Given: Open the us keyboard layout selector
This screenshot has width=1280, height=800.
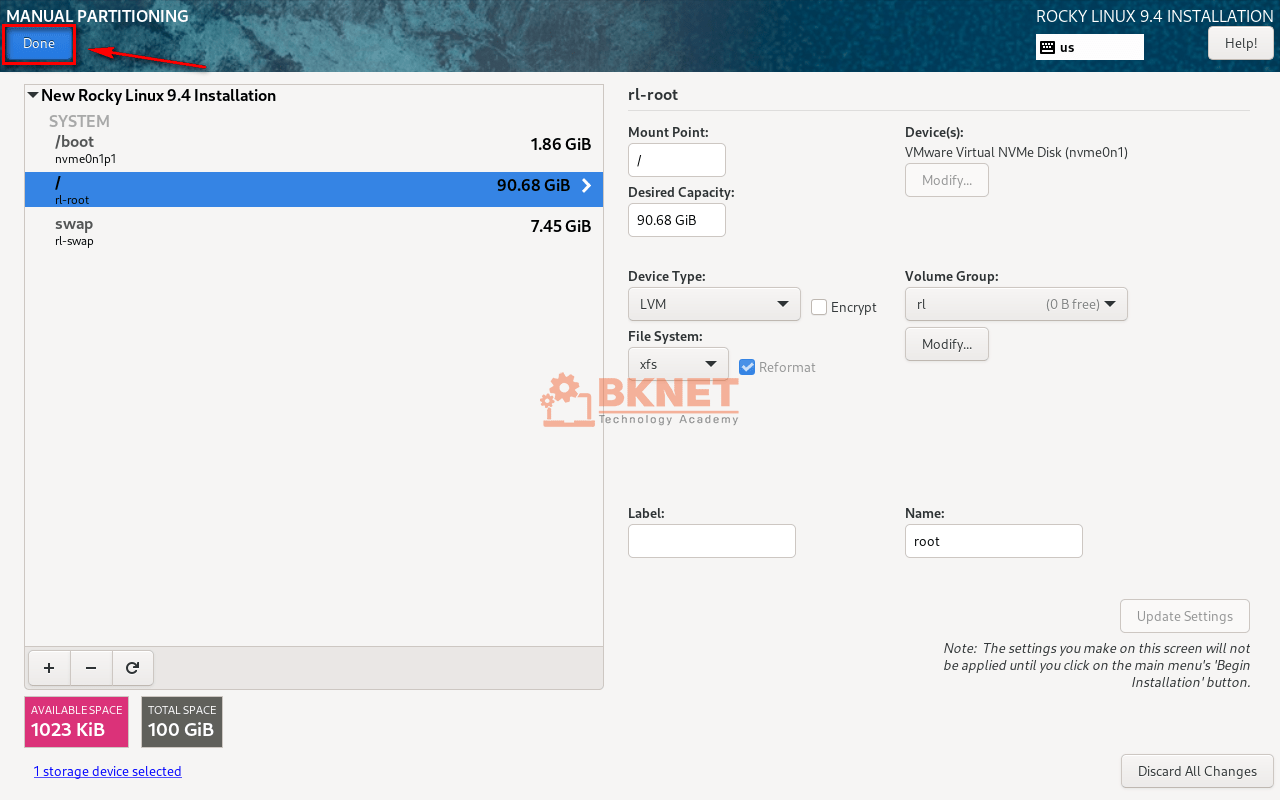Looking at the screenshot, I should point(1089,46).
